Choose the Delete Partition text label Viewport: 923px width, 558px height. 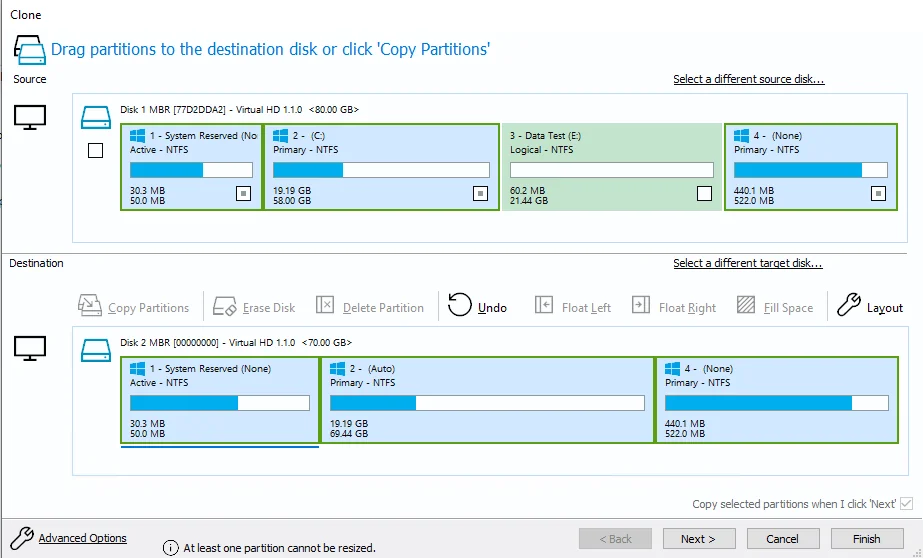coord(383,308)
